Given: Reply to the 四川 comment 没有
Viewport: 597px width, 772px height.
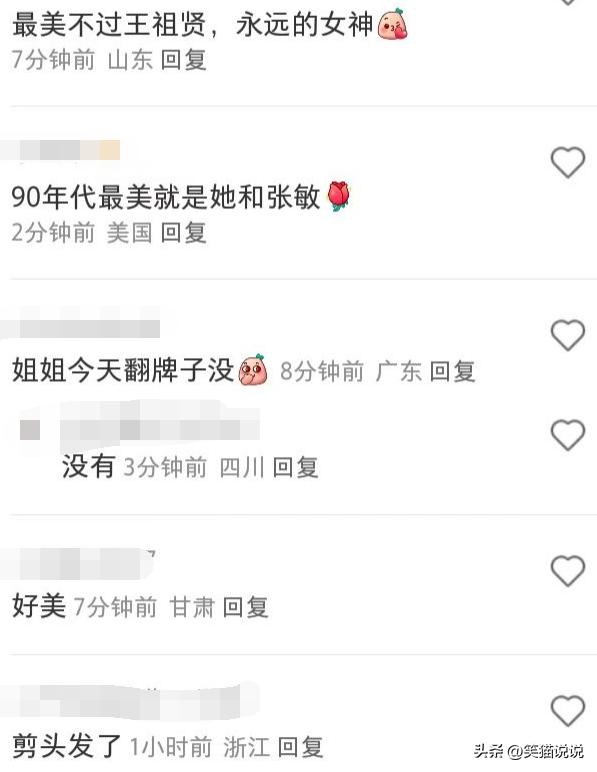Looking at the screenshot, I should coord(295,467).
